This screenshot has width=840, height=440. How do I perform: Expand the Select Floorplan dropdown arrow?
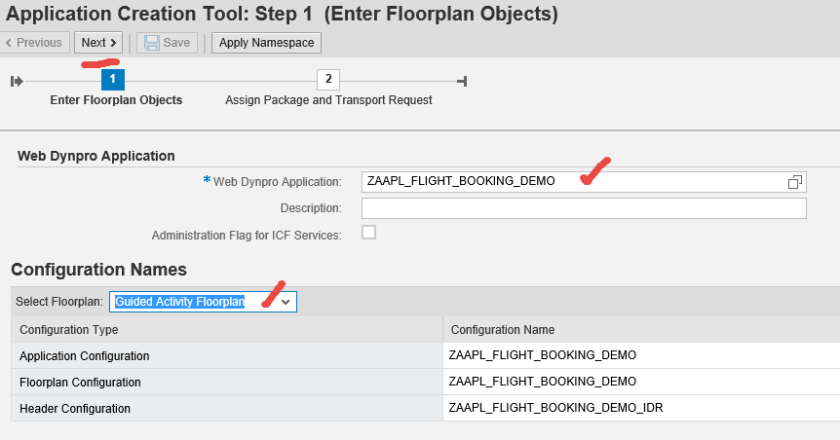coord(285,301)
